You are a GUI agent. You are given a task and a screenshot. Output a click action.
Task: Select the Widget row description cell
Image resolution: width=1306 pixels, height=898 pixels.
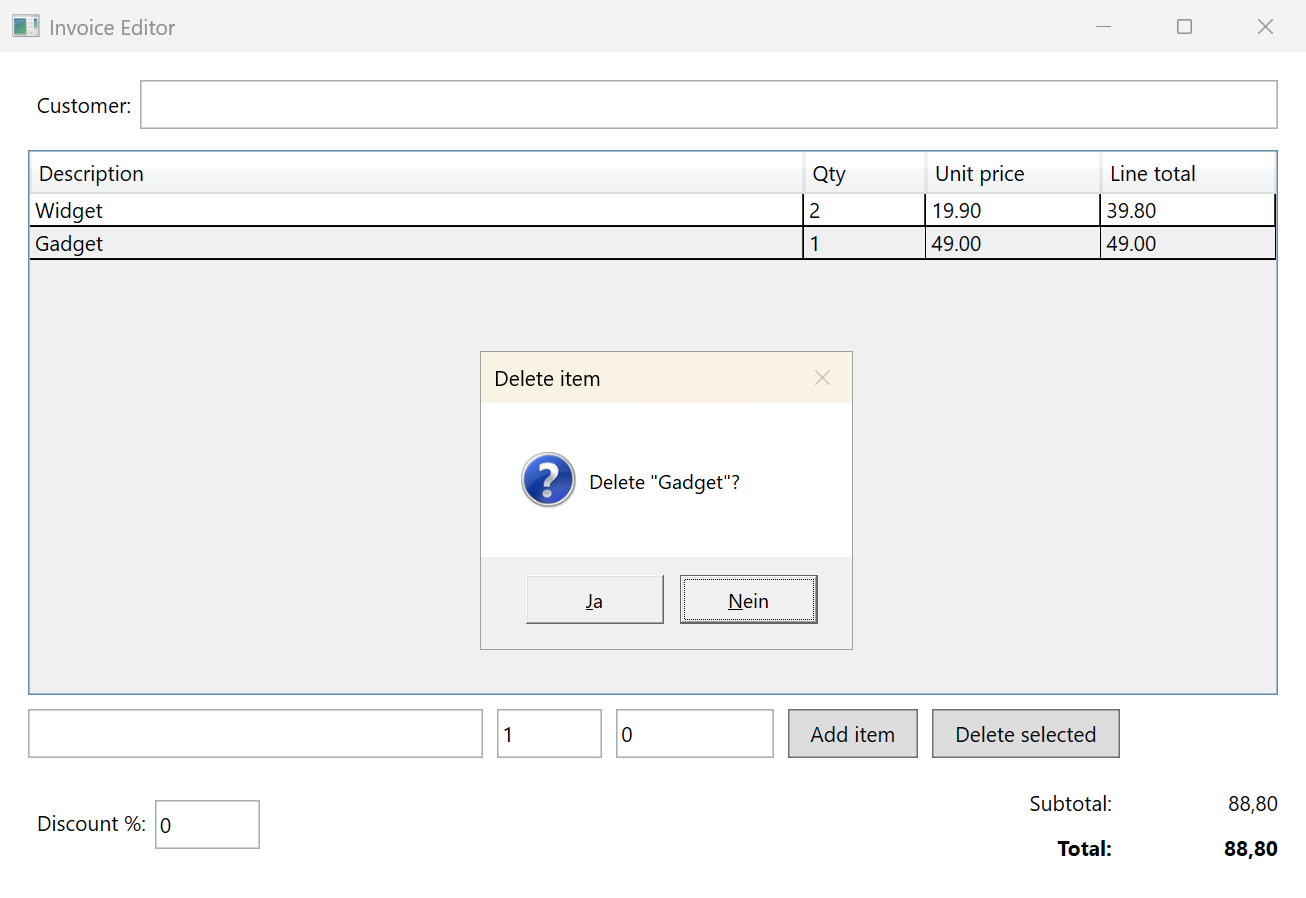416,211
